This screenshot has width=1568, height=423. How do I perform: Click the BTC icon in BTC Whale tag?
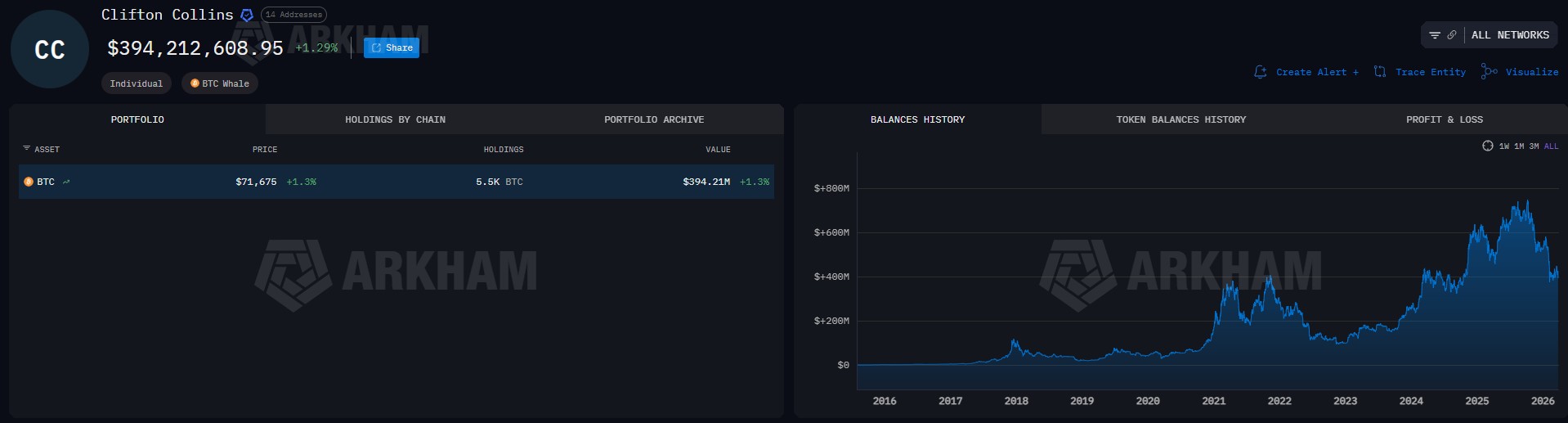coord(195,83)
